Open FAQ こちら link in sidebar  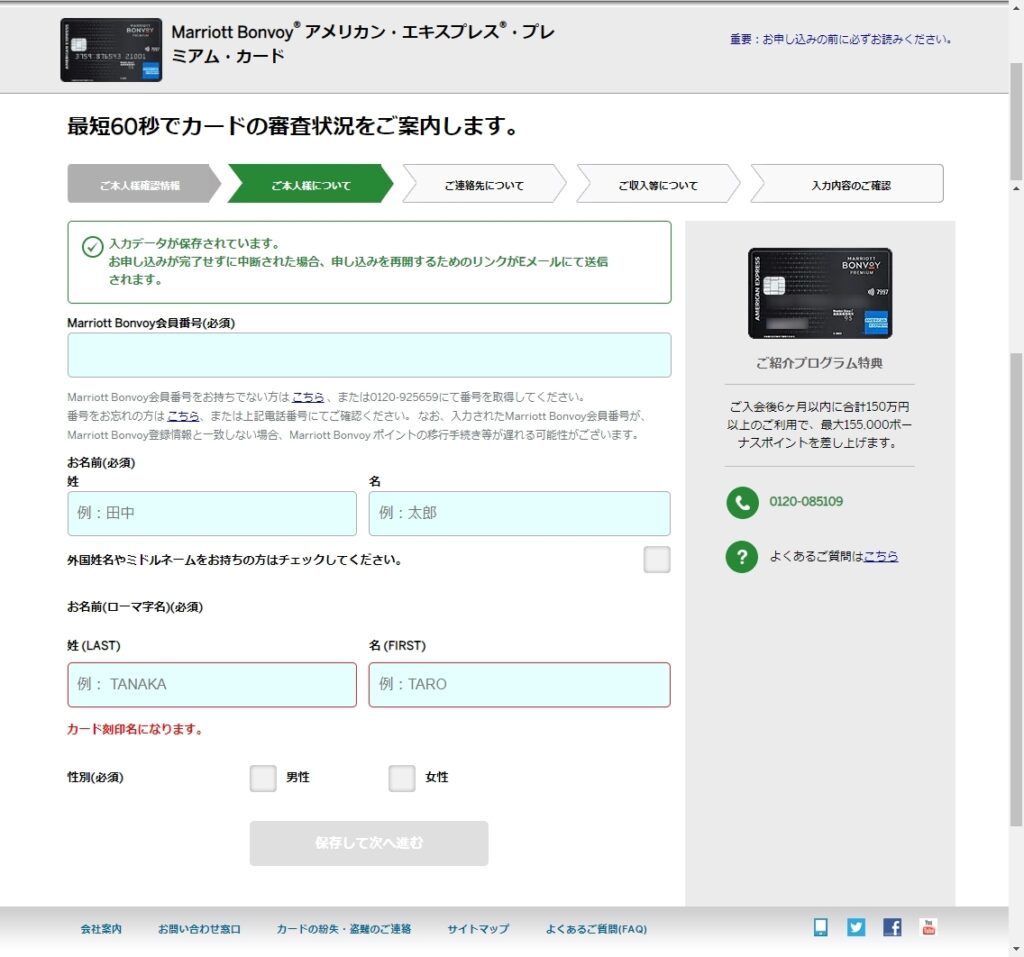[881, 556]
